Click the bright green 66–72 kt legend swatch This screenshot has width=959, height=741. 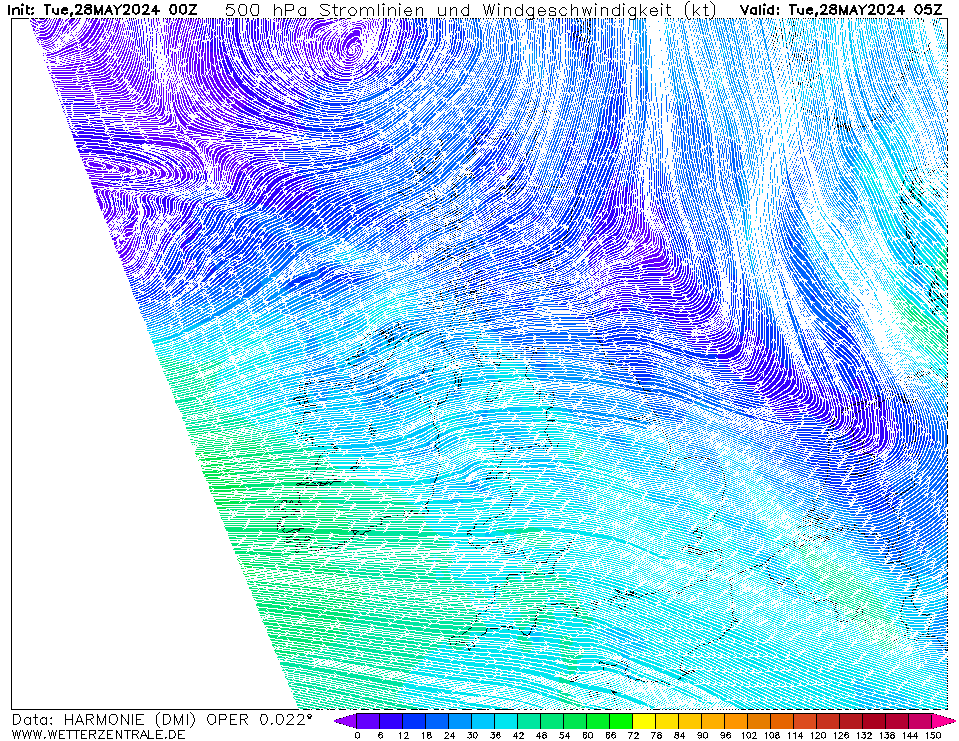click(x=621, y=721)
